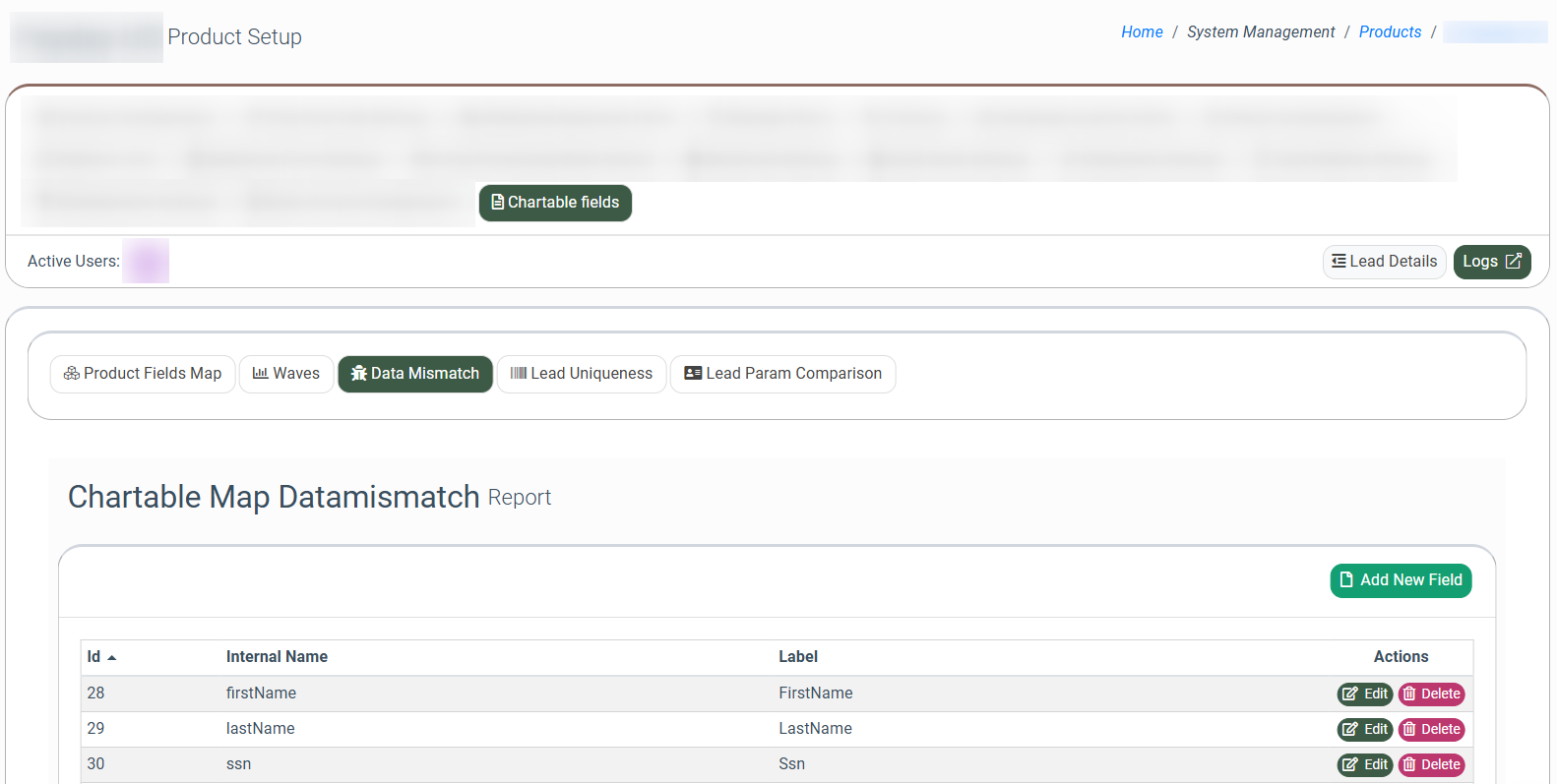Click Lead Param Comparison card icon
The height and width of the screenshot is (784, 1557).
click(x=693, y=374)
